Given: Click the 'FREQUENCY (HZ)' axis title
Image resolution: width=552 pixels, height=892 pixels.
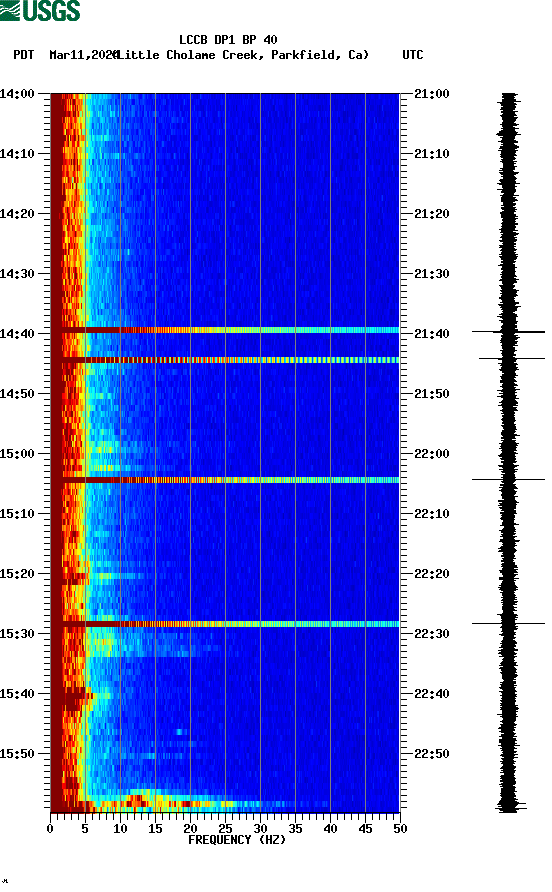Looking at the screenshot, I should point(237,840).
